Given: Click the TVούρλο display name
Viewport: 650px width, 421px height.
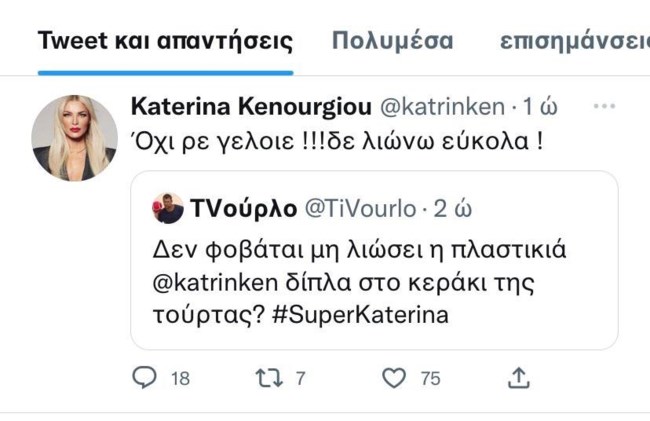Looking at the screenshot, I should (244, 208).
